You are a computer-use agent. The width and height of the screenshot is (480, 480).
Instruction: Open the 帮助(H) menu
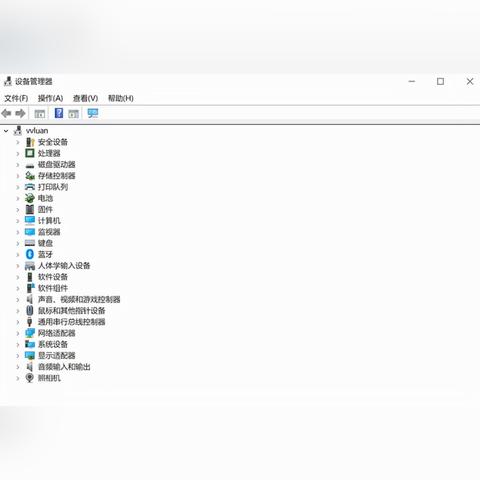tap(121, 98)
